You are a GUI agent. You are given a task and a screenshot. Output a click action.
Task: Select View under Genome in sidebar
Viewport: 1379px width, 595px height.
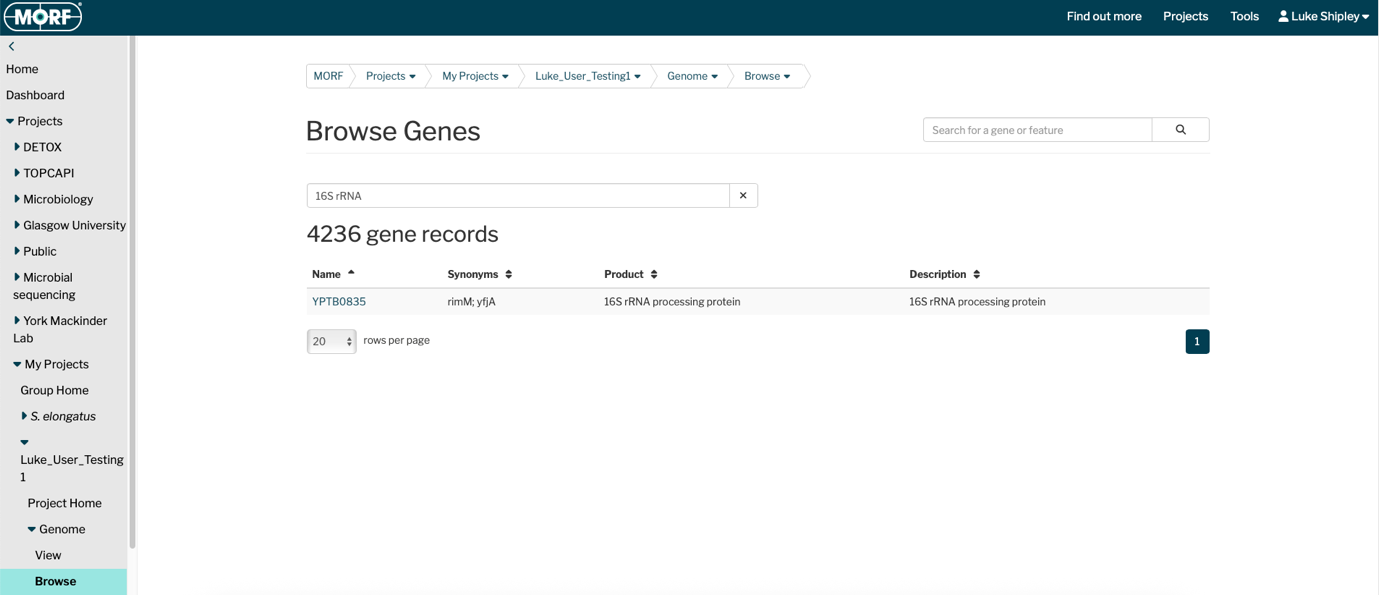coord(48,555)
